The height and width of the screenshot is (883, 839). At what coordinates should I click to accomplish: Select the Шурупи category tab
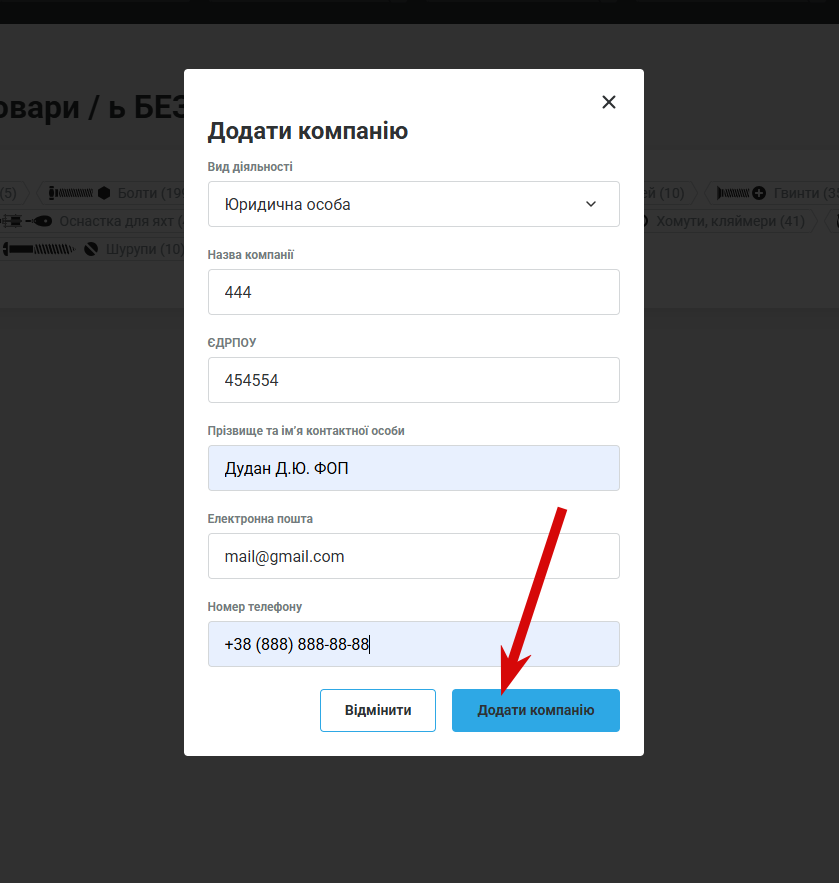(x=93, y=249)
